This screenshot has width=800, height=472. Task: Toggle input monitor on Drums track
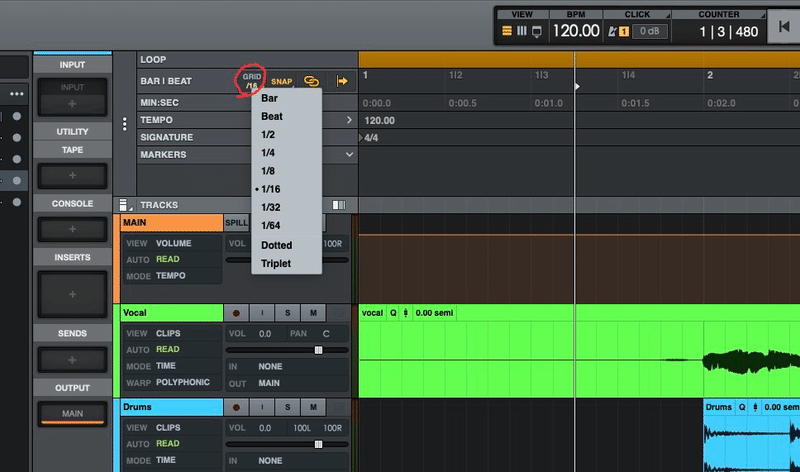pos(262,407)
